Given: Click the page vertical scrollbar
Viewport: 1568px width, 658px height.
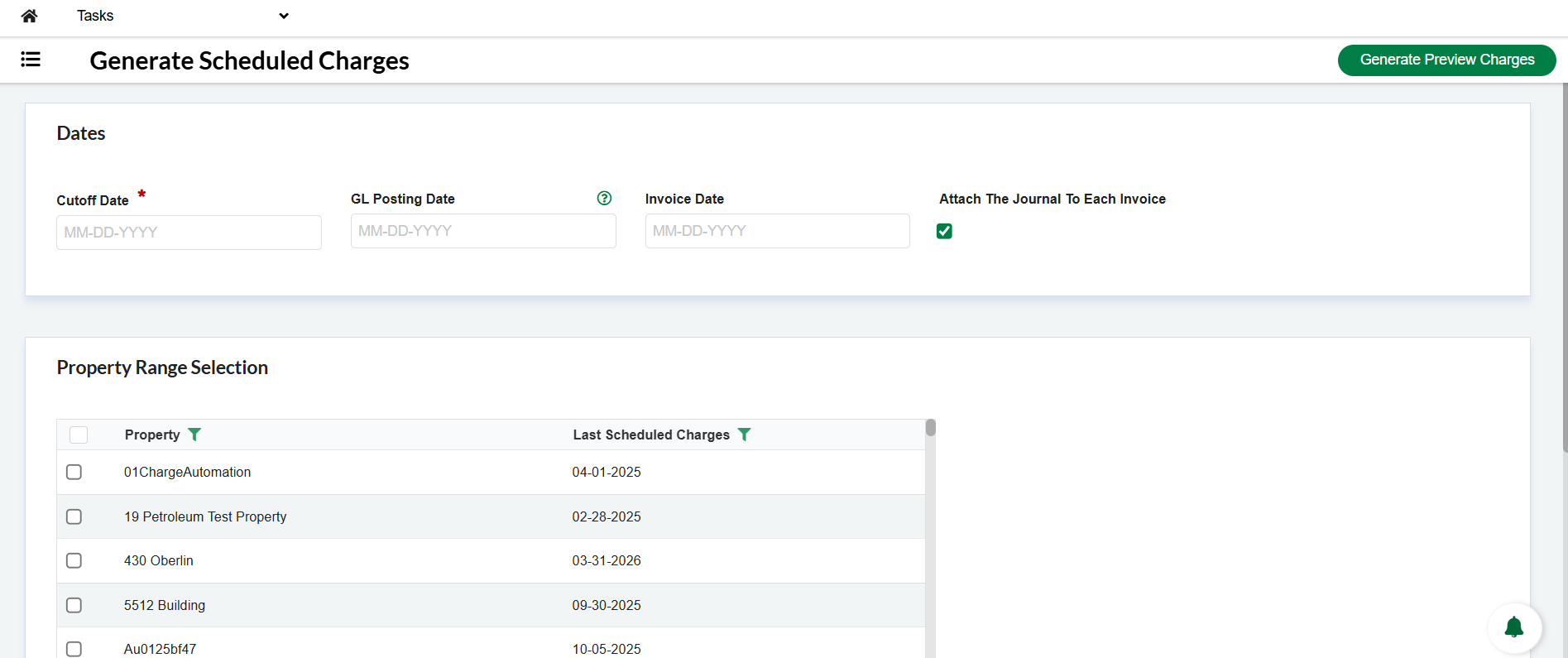Looking at the screenshot, I should [x=1565, y=267].
